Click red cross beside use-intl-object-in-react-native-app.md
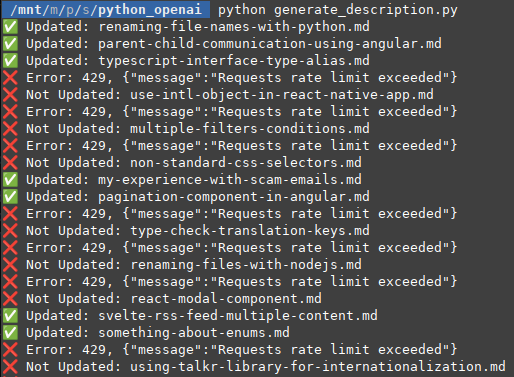 10,95
